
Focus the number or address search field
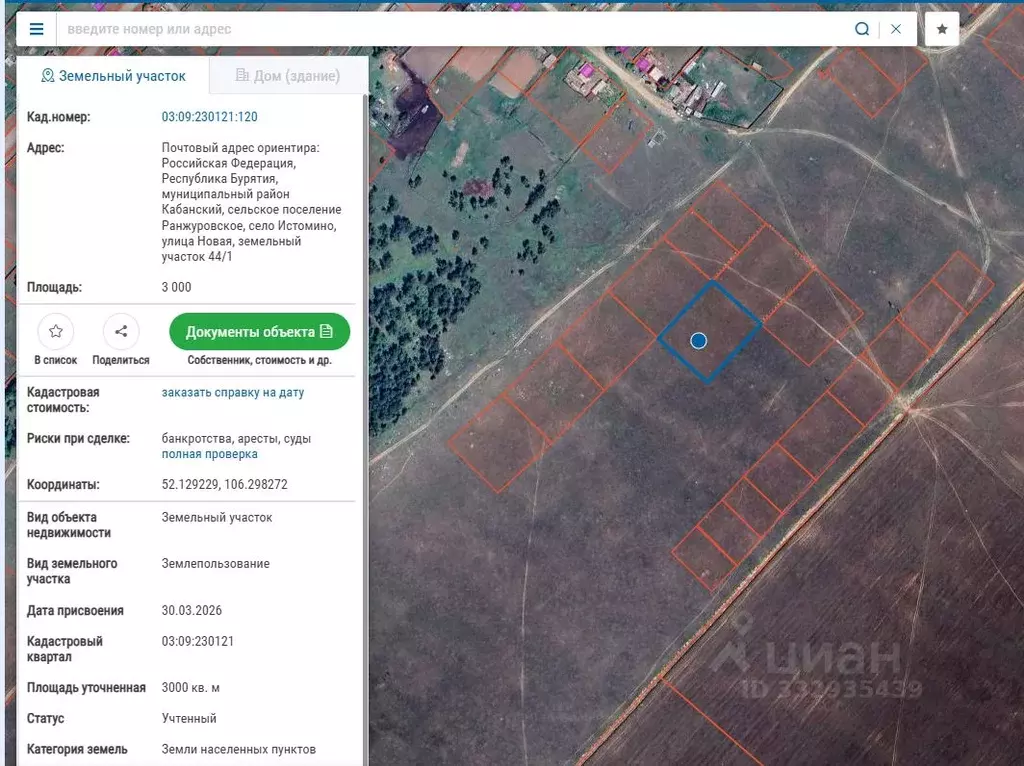click(x=454, y=29)
